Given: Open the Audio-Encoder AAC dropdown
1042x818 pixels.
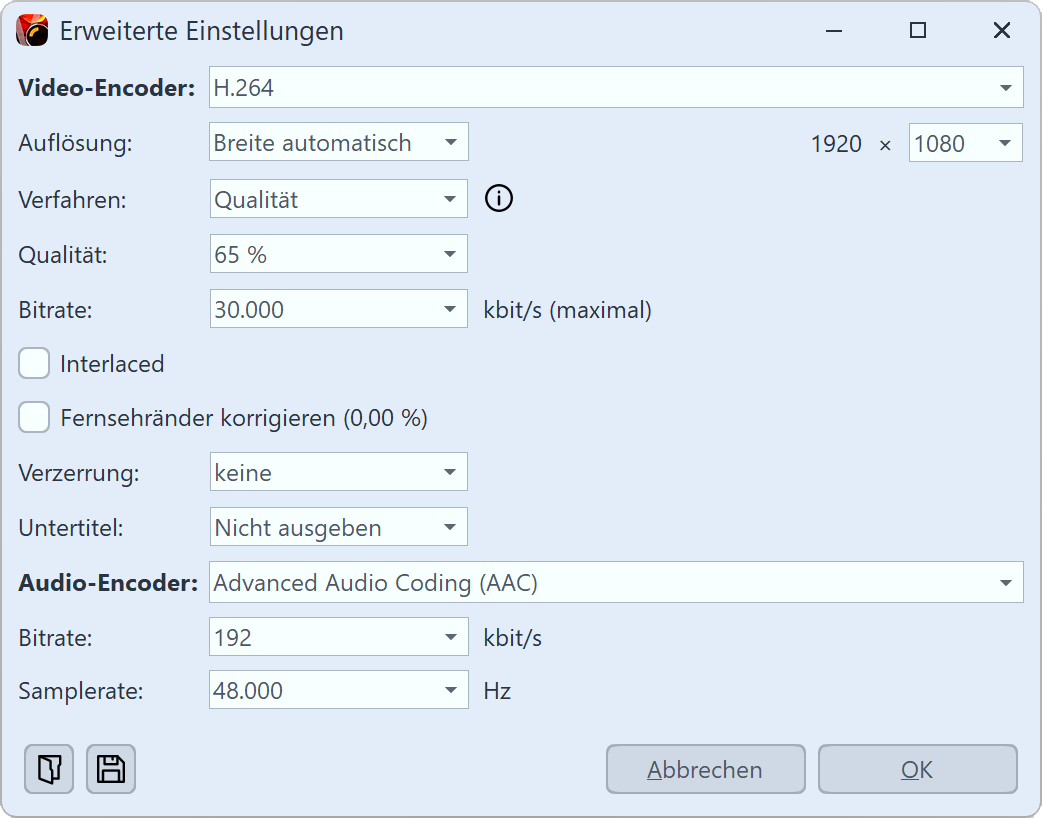Looking at the screenshot, I should pyautogui.click(x=615, y=583).
